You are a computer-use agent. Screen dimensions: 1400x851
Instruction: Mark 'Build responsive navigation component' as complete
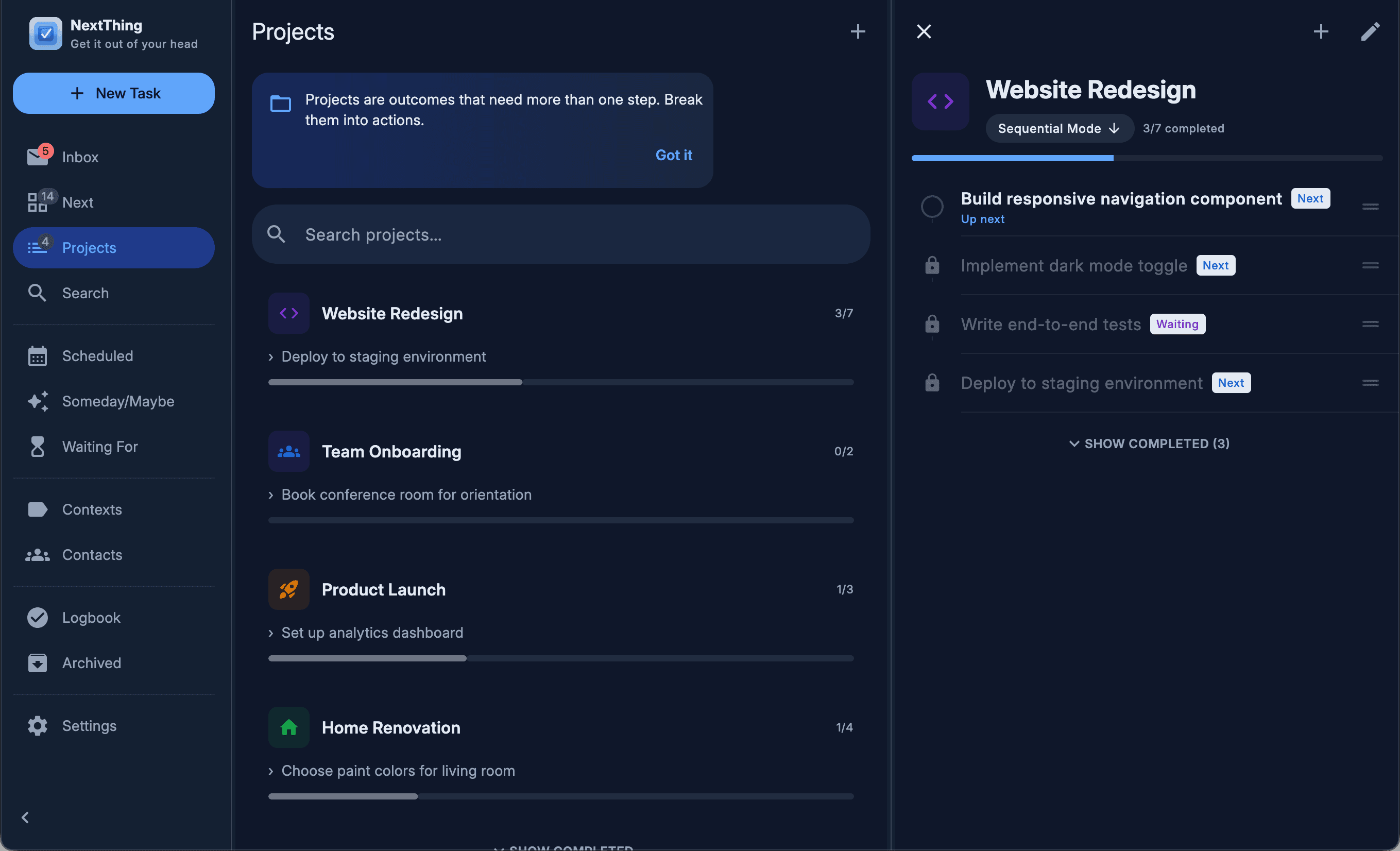(x=931, y=207)
